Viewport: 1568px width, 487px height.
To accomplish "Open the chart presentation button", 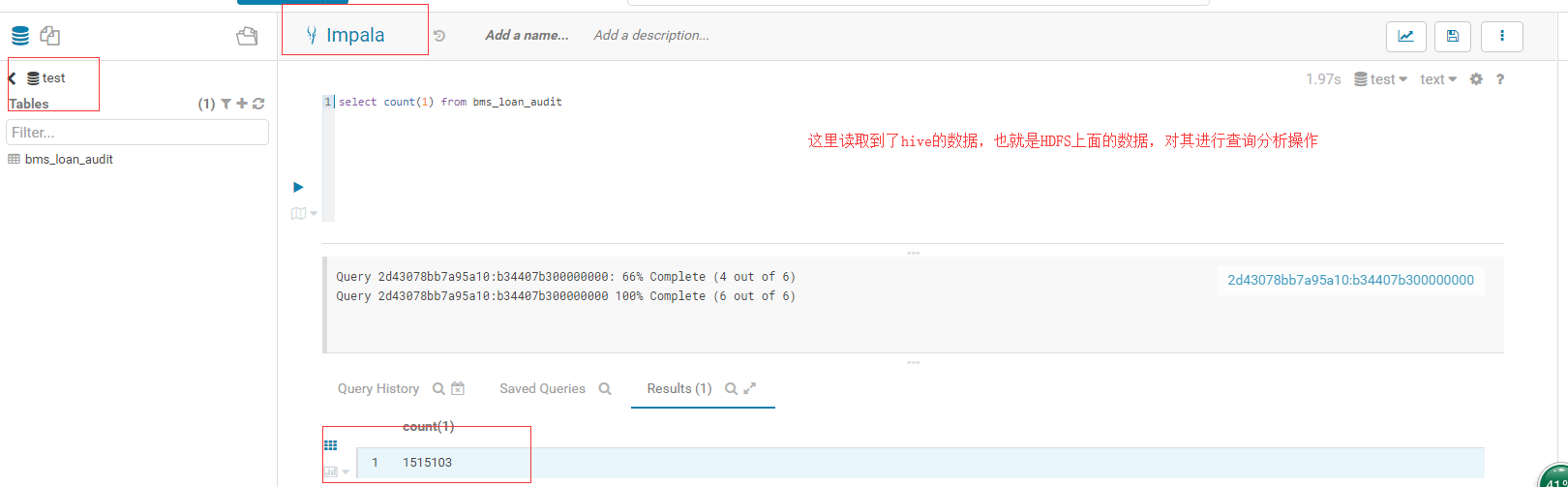I will tap(1404, 36).
